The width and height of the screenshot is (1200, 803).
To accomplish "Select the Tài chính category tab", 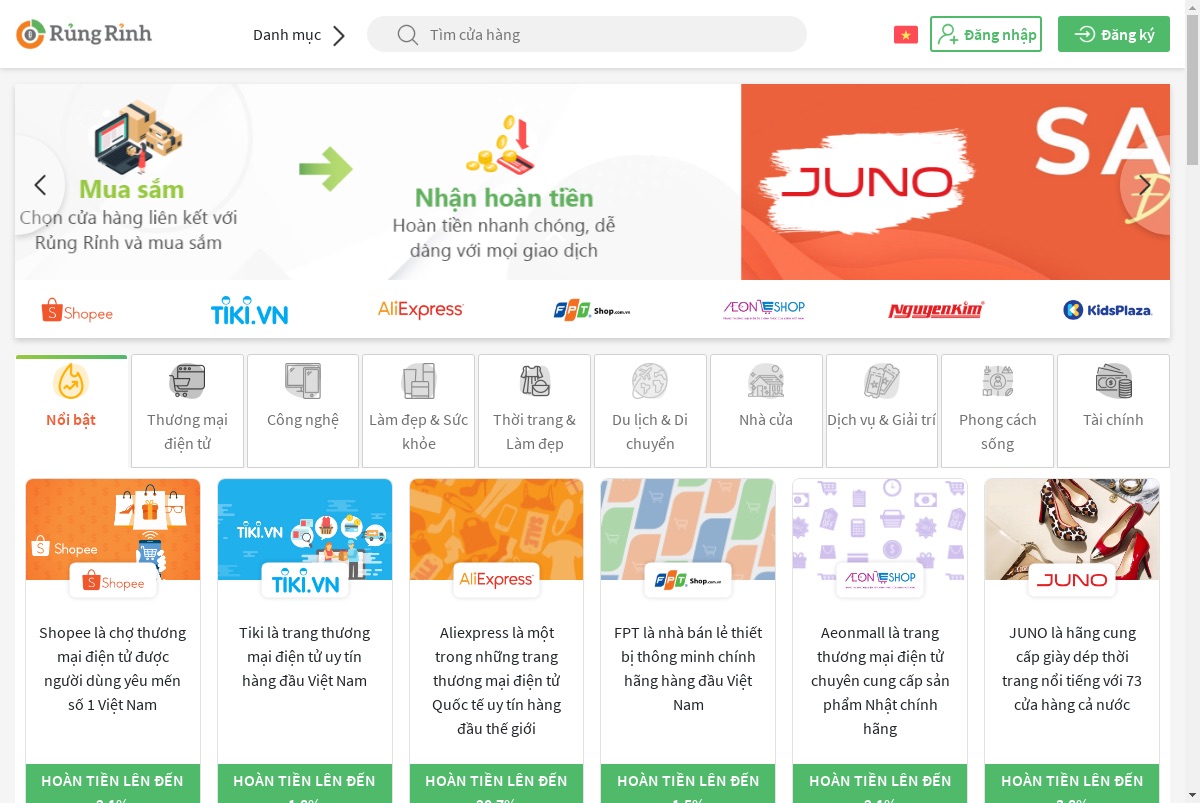I will point(1113,411).
